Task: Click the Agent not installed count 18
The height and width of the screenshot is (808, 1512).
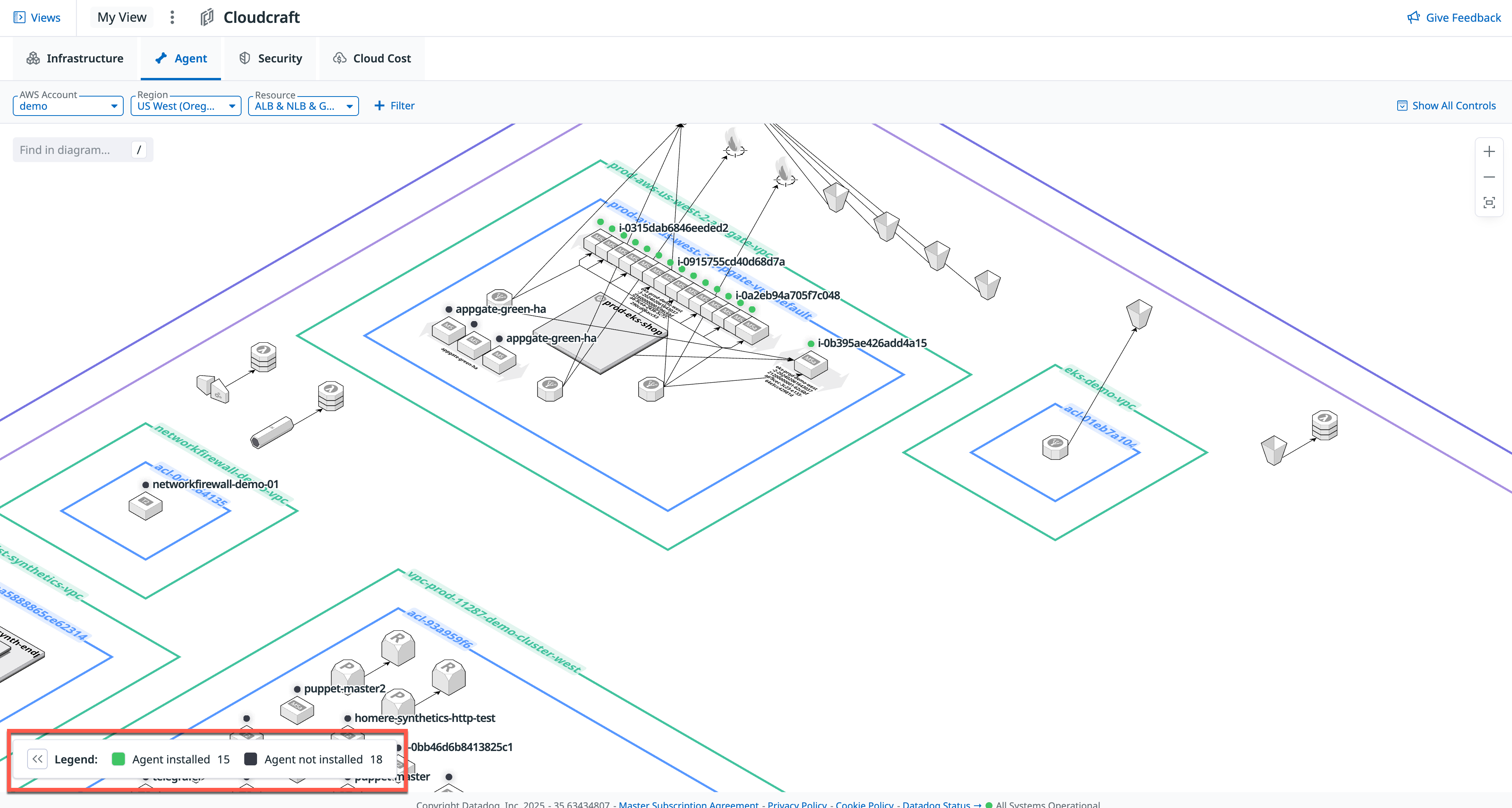Action: (376, 759)
